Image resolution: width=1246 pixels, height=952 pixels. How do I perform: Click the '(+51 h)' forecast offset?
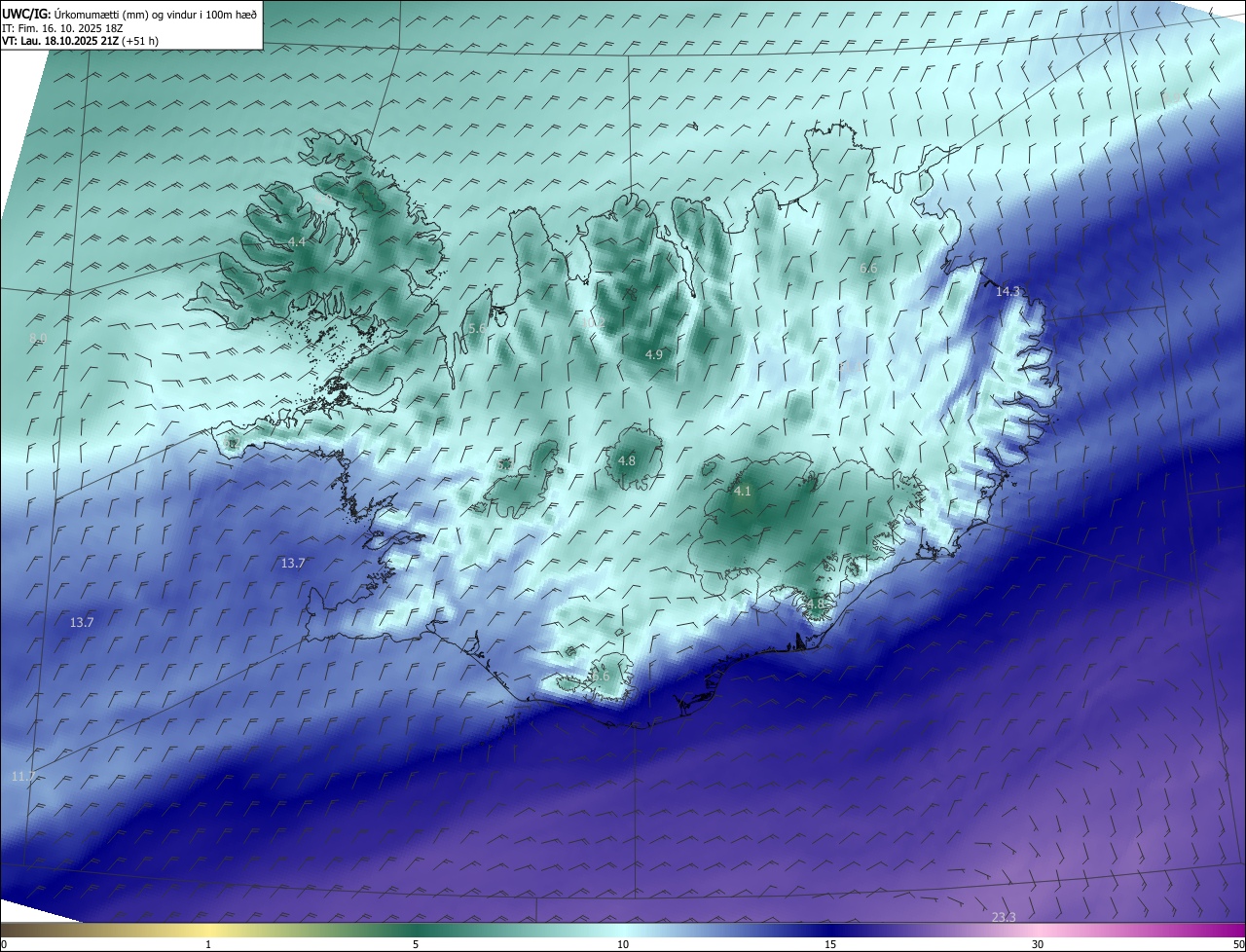click(x=142, y=42)
